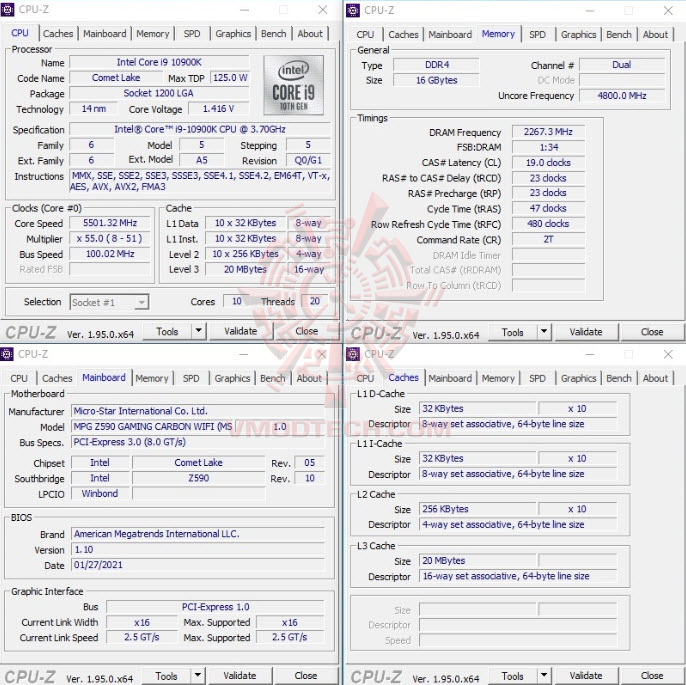Screen dimensions: 686x685
Task: Click DRAM Frequency value 2267.3 MHz
Action: click(548, 132)
